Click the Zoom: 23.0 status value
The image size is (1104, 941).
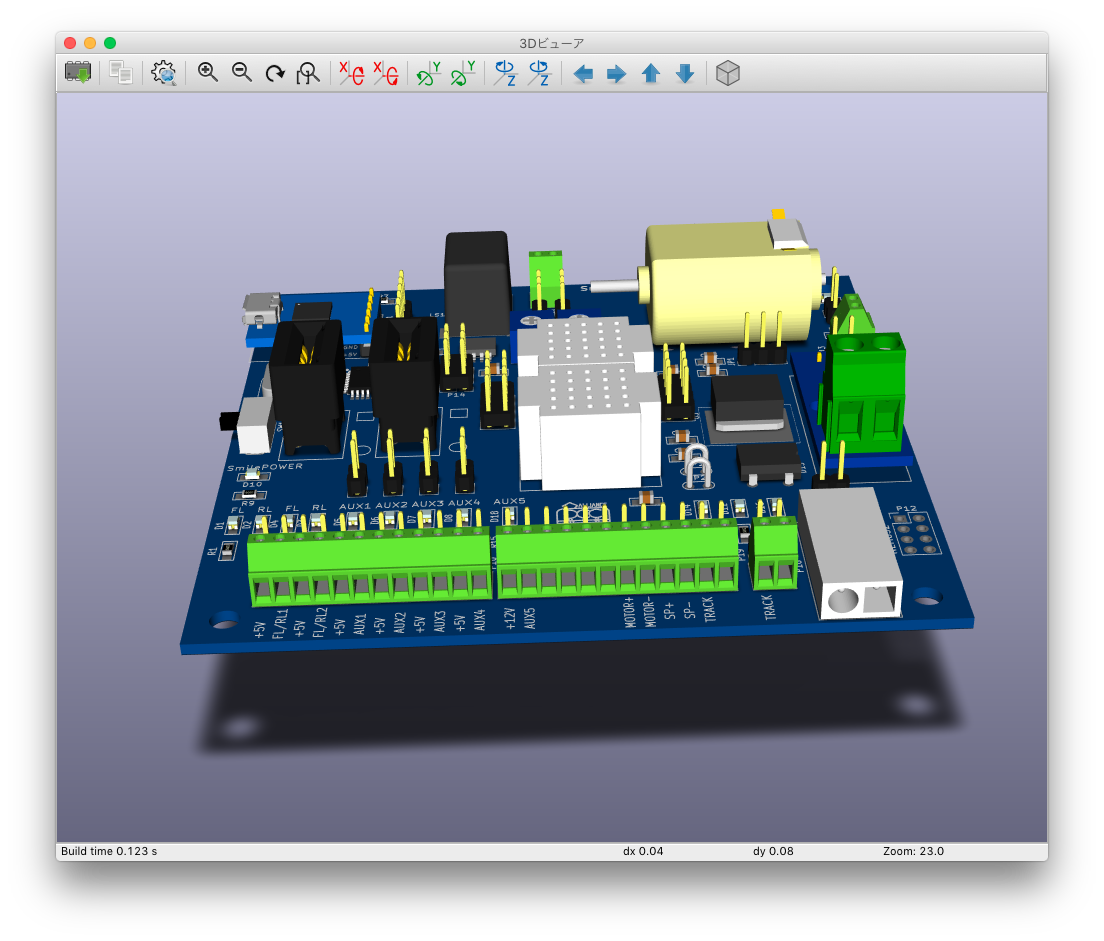click(913, 851)
